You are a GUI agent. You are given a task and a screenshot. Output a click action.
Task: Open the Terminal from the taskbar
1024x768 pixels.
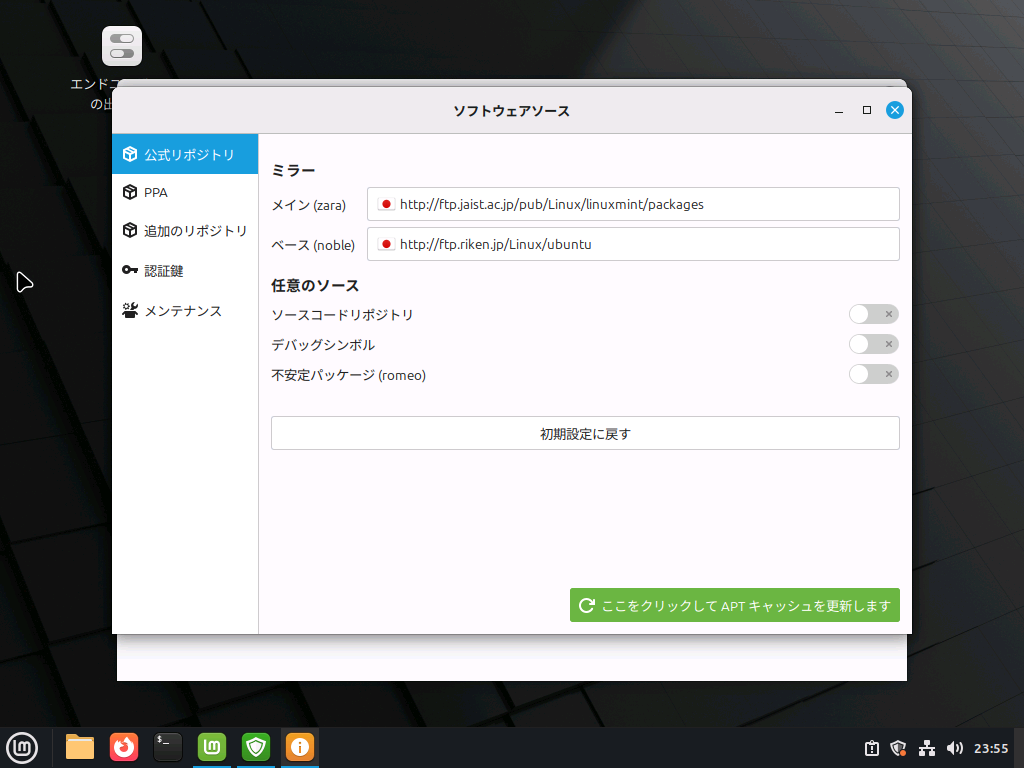pyautogui.click(x=168, y=747)
